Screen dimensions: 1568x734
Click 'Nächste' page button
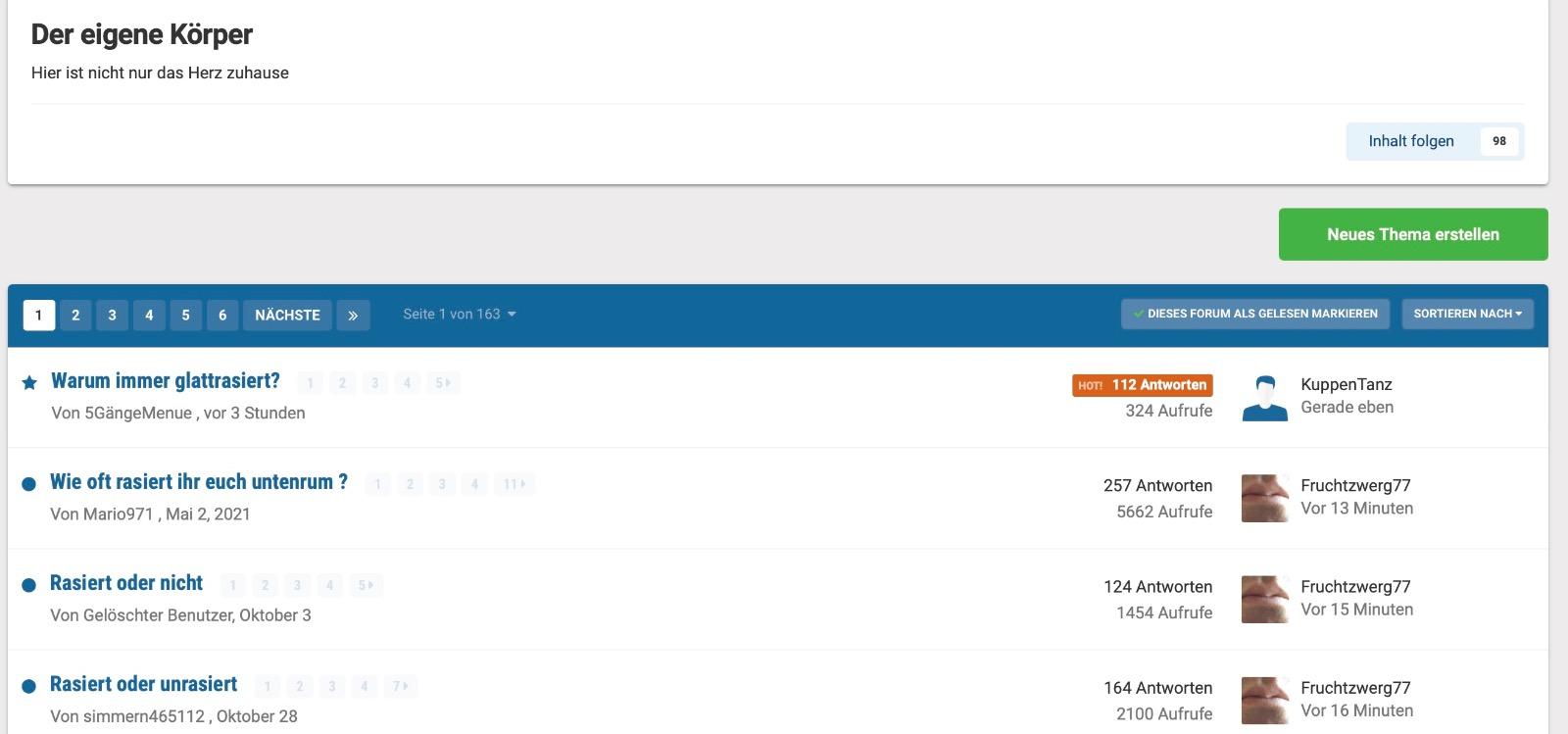[x=287, y=315]
